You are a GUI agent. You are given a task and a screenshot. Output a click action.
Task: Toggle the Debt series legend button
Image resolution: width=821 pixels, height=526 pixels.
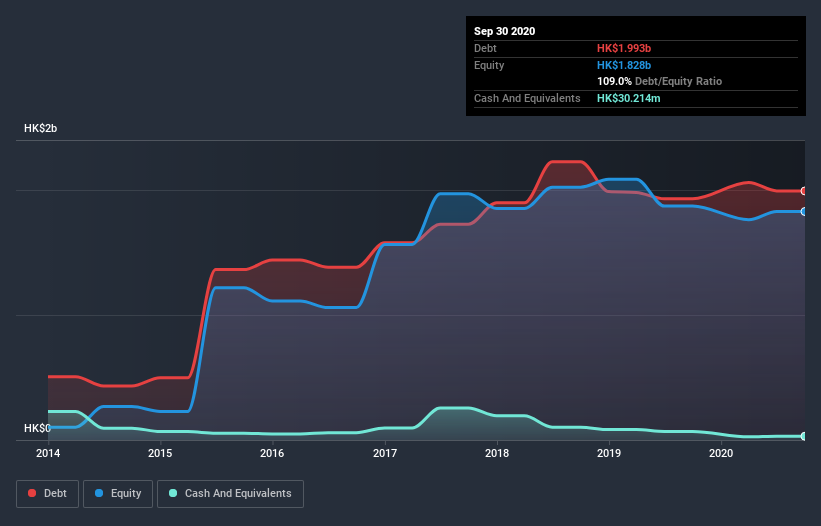(48, 494)
